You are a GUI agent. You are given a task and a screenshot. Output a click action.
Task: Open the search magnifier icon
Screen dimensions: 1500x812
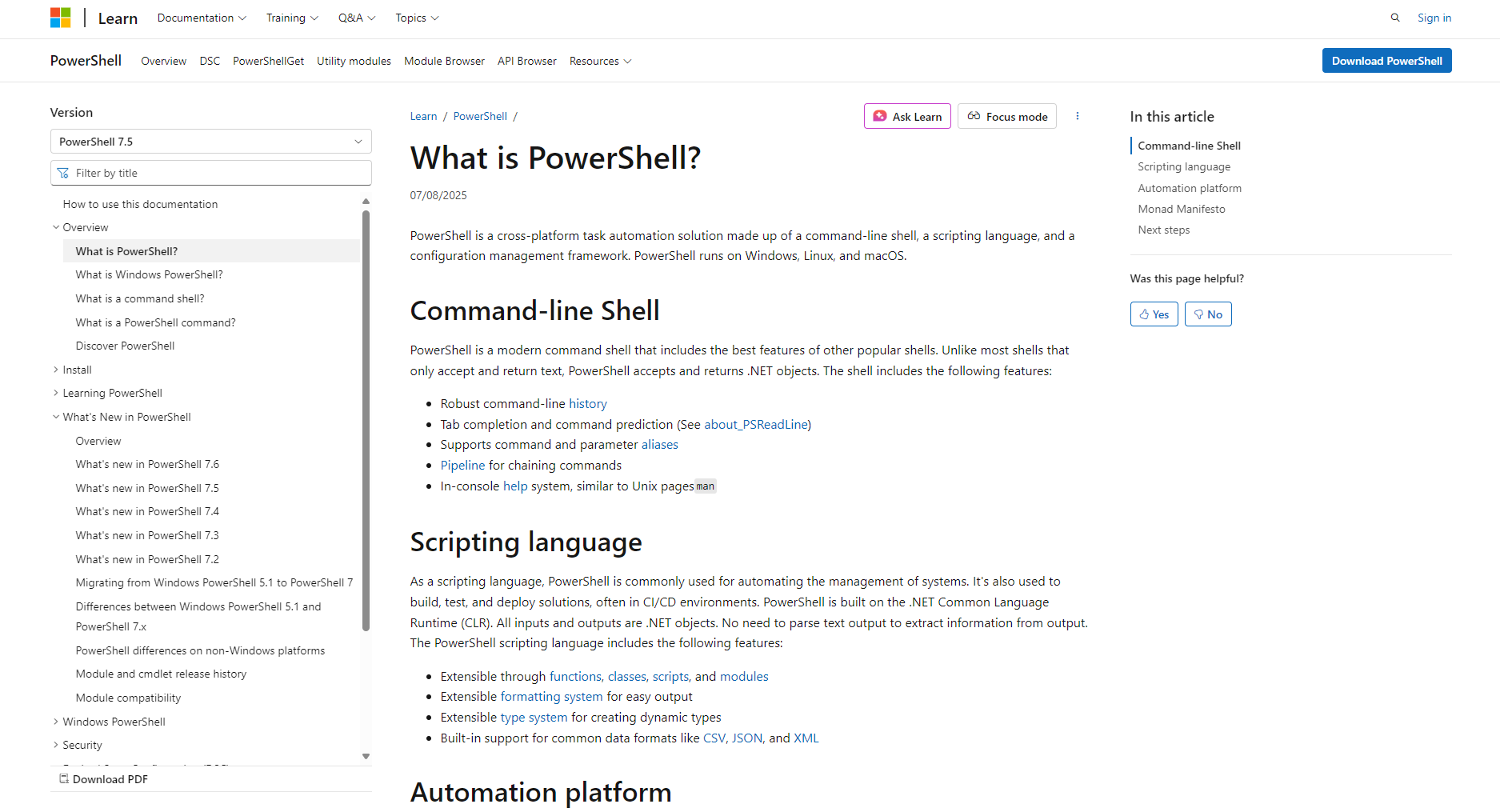[1395, 18]
